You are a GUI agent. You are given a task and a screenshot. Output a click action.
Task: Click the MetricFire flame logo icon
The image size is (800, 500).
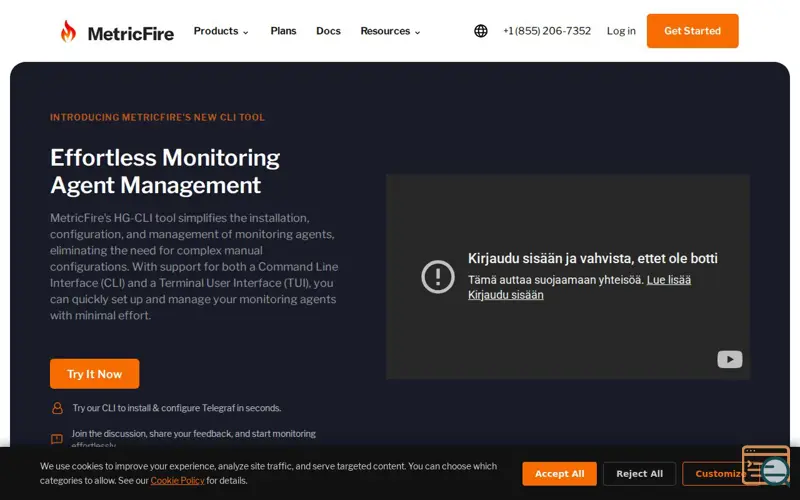[68, 31]
